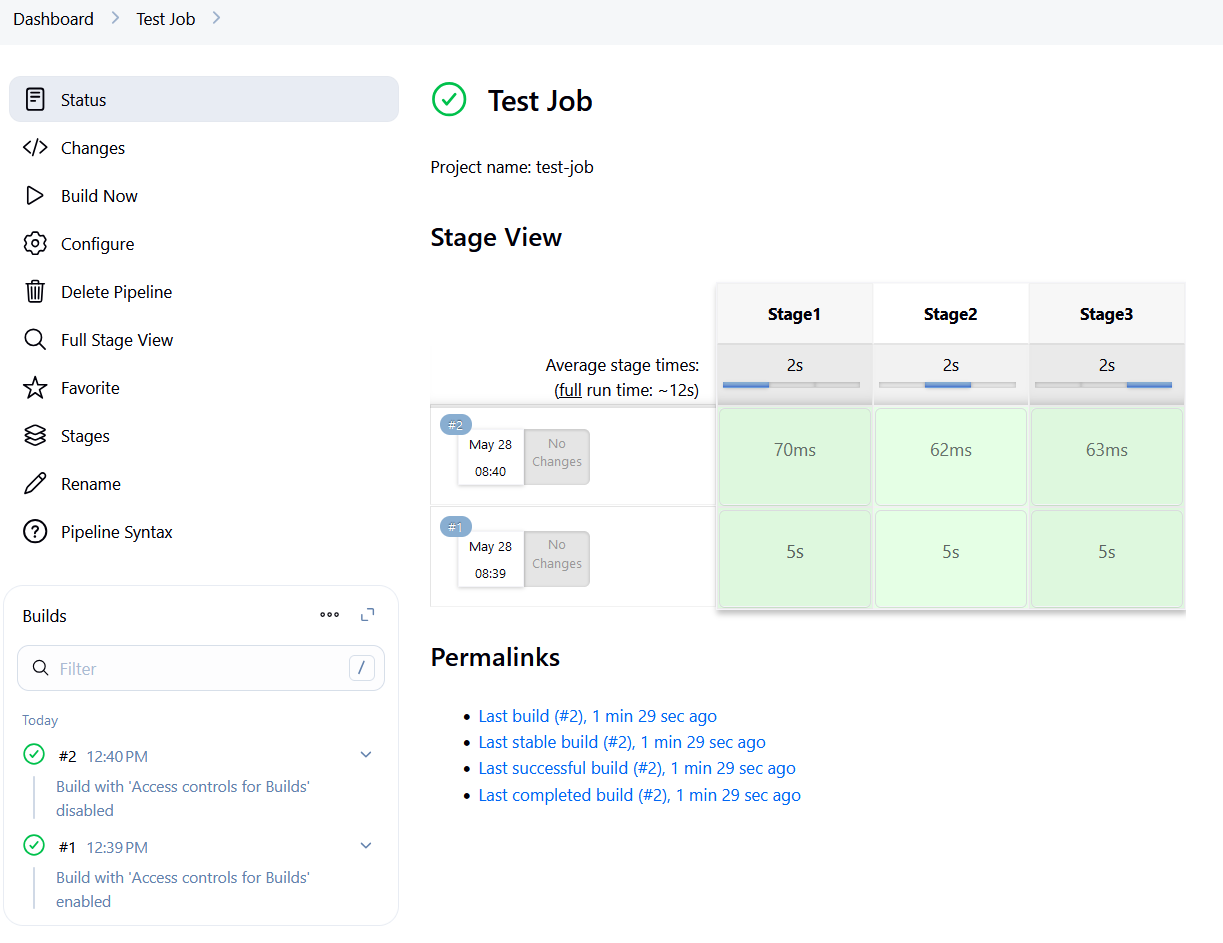Click the Pipeline Syntax help icon
The width and height of the screenshot is (1223, 943).
(35, 532)
